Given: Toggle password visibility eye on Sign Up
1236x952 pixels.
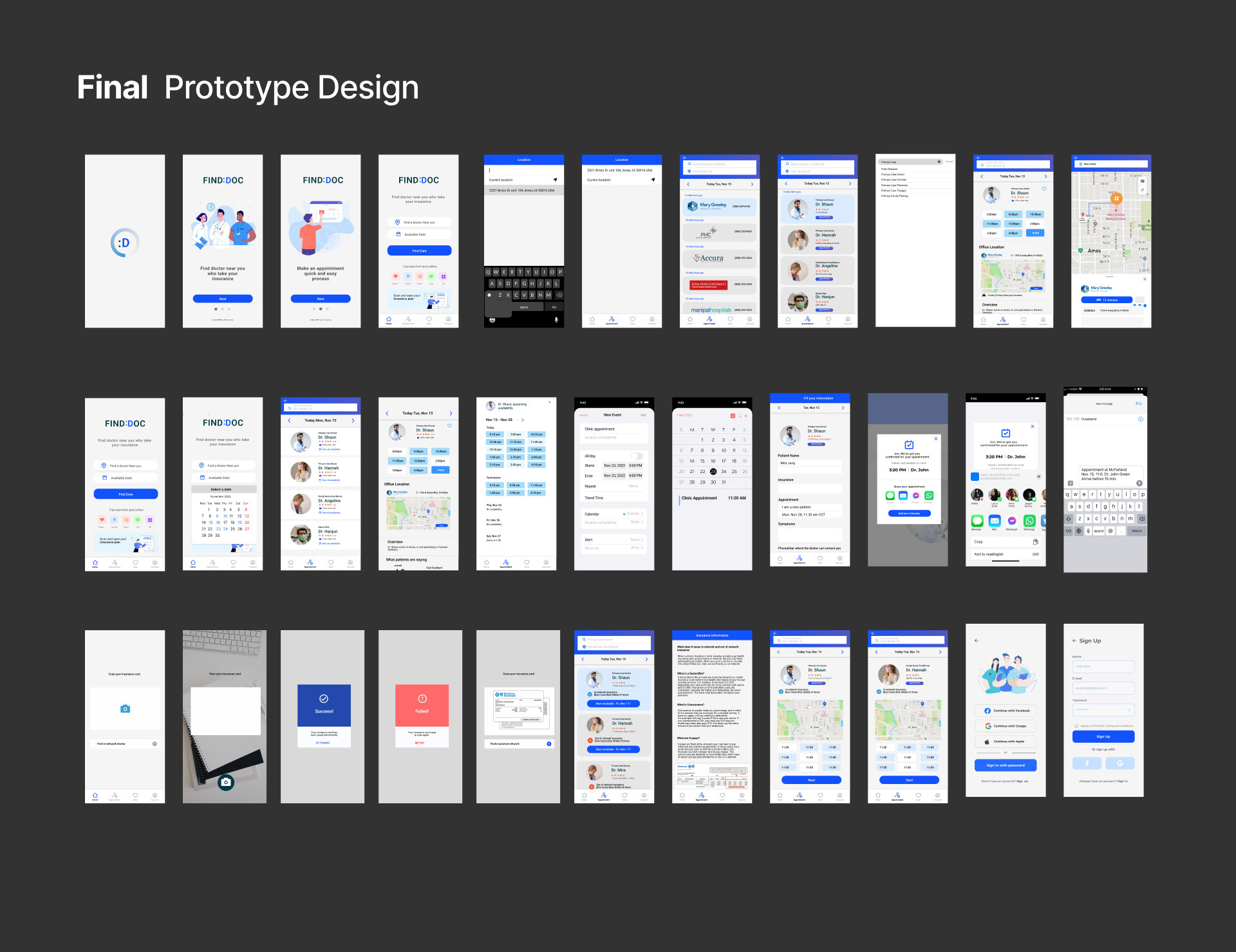Looking at the screenshot, I should [1128, 709].
